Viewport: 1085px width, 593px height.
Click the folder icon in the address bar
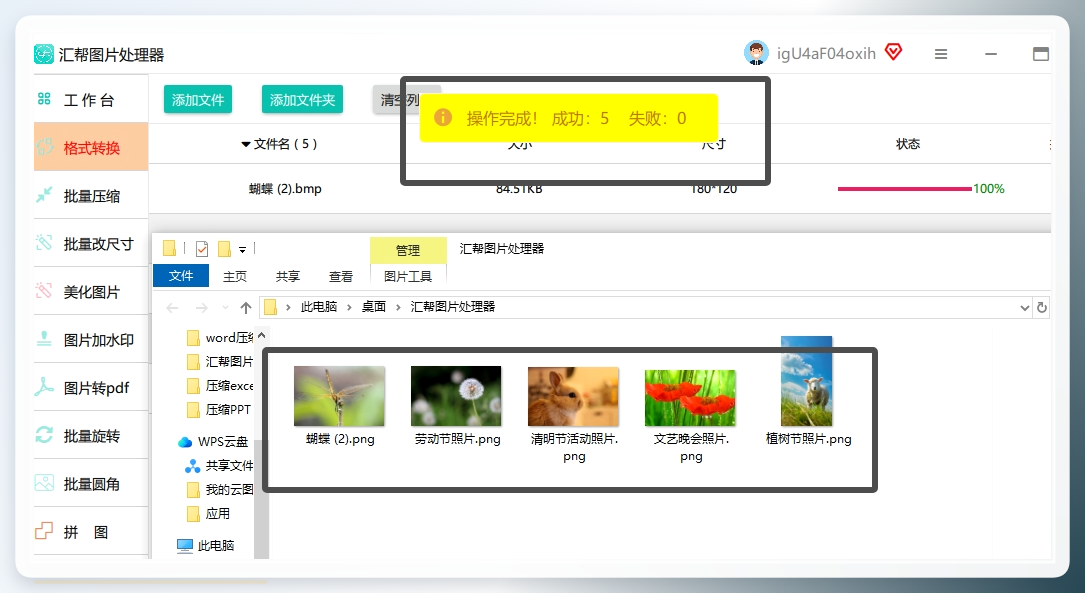(271, 307)
